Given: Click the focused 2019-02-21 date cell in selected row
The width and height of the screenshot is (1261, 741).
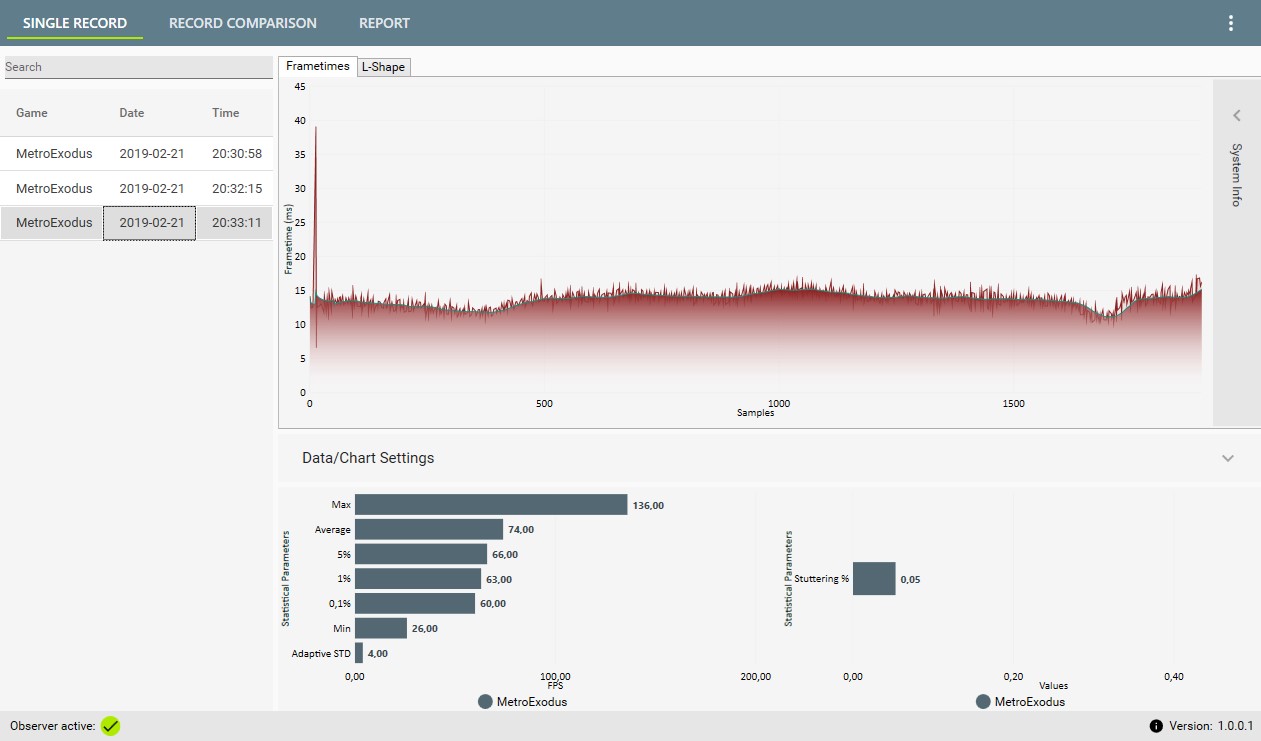Looking at the screenshot, I should point(150,222).
